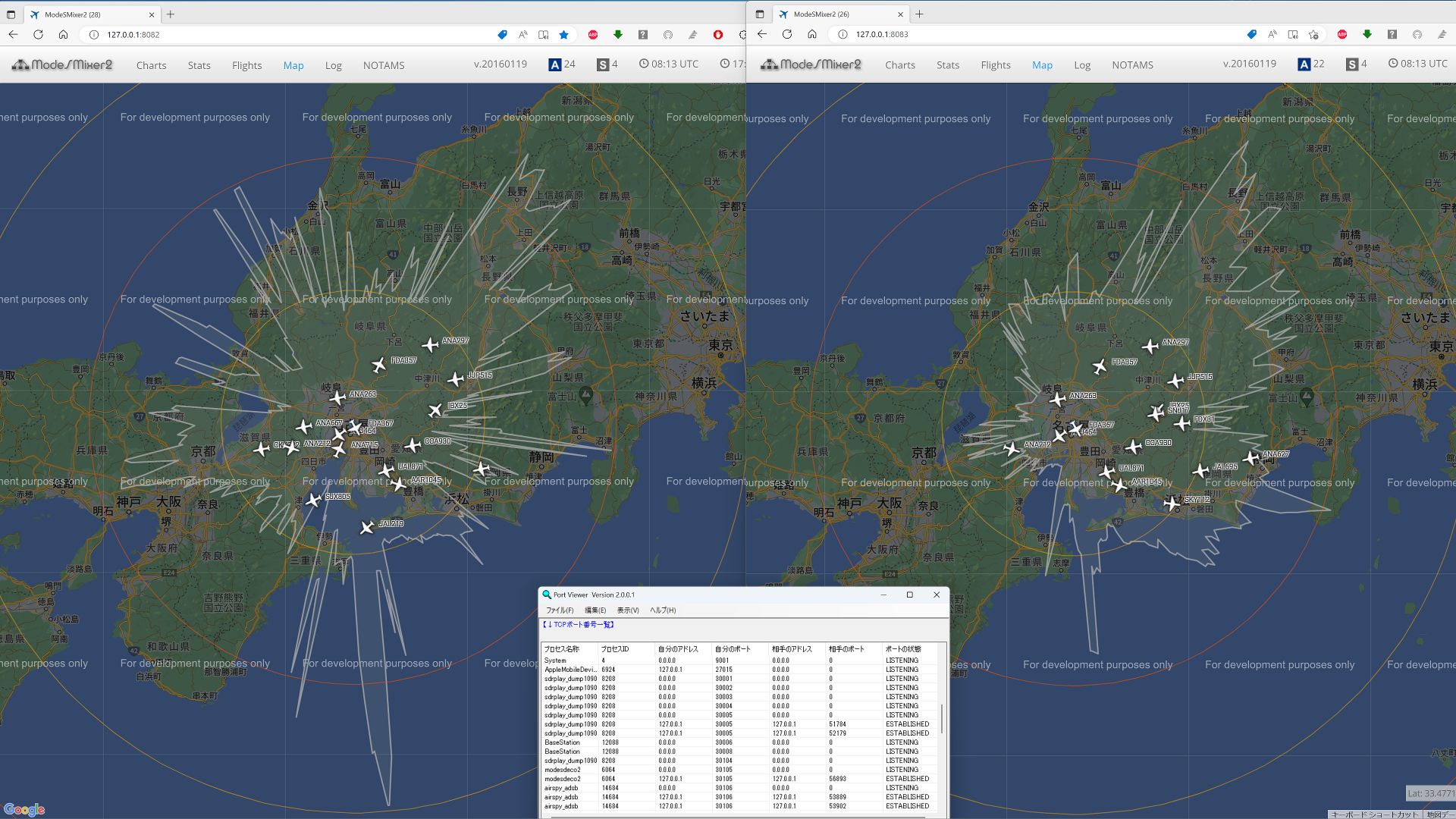Open the 表示(V) menu in Port Viewer
The width and height of the screenshot is (1456, 819).
[627, 610]
